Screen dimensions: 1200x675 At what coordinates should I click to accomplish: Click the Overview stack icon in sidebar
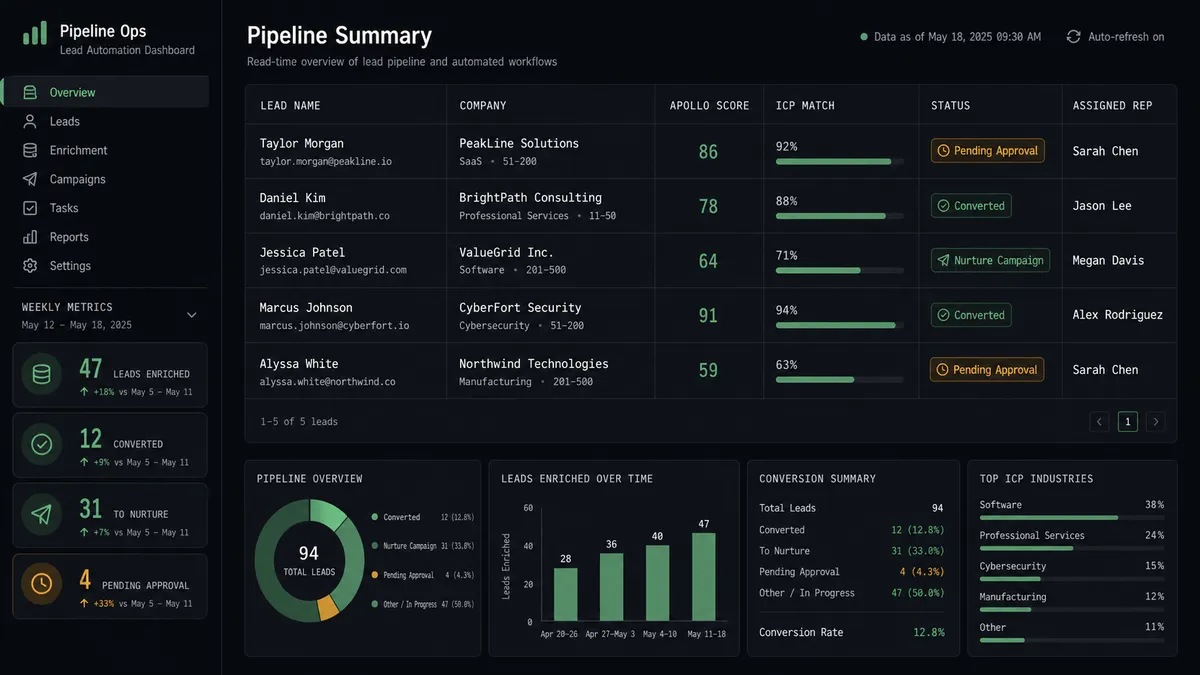30,92
